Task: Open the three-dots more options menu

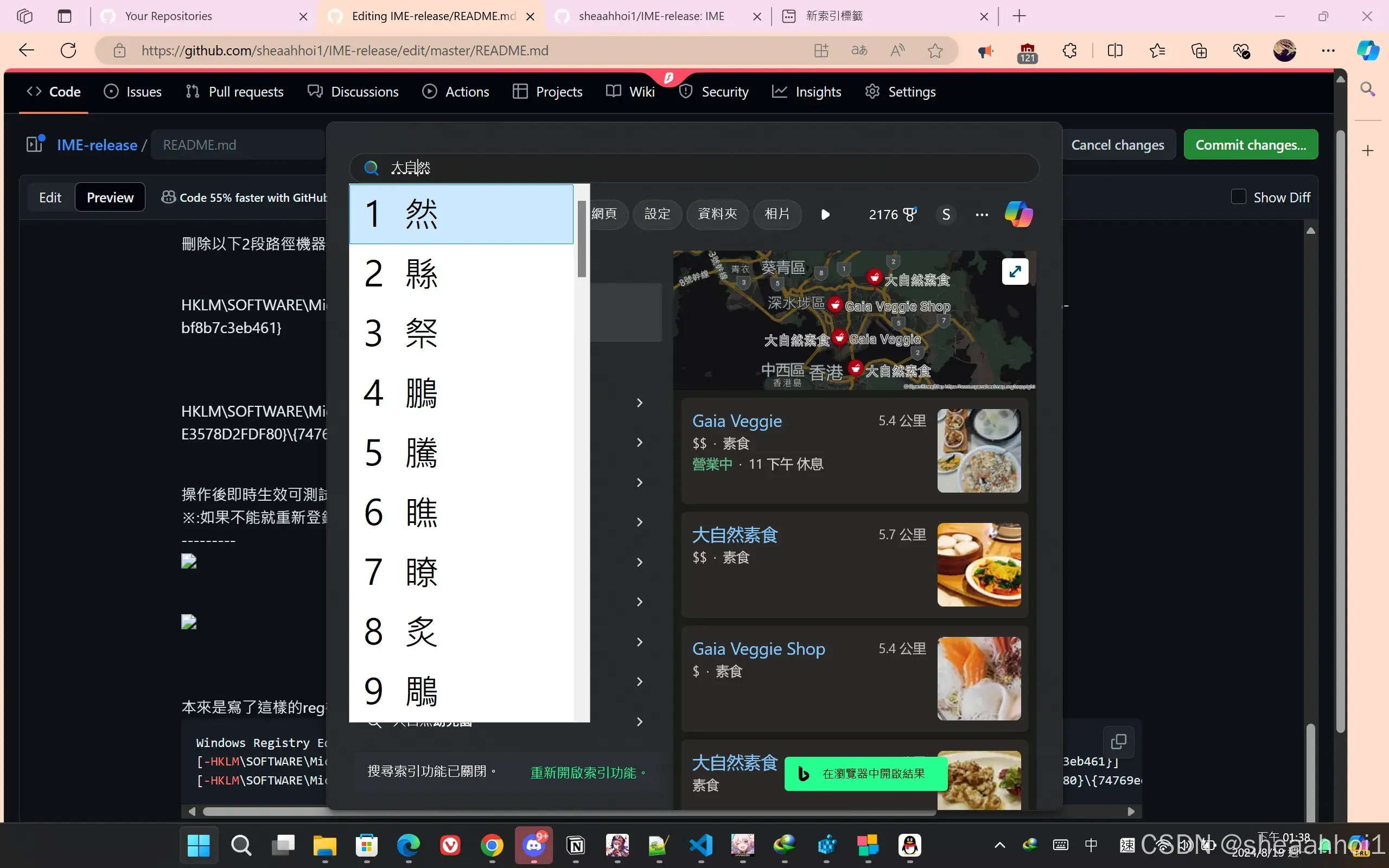Action: point(982,215)
